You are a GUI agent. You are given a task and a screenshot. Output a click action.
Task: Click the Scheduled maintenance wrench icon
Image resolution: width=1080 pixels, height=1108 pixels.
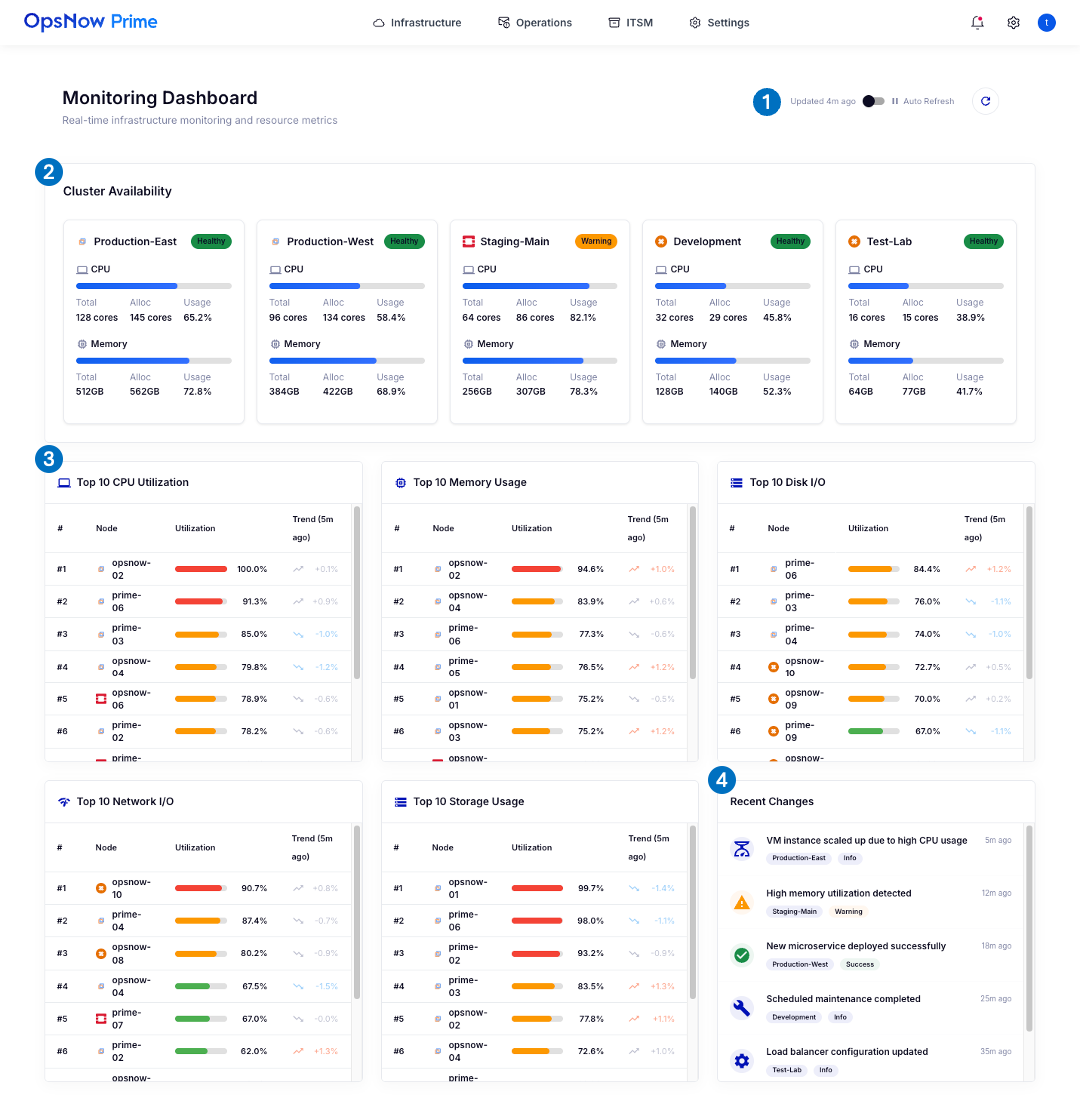(741, 1008)
